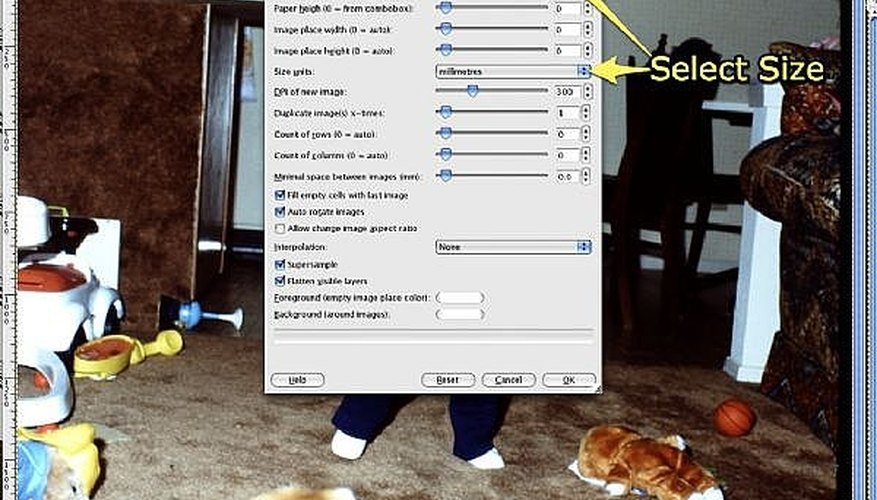Click the DPI of new image spin arrows
The height and width of the screenshot is (500, 877).
[586, 91]
